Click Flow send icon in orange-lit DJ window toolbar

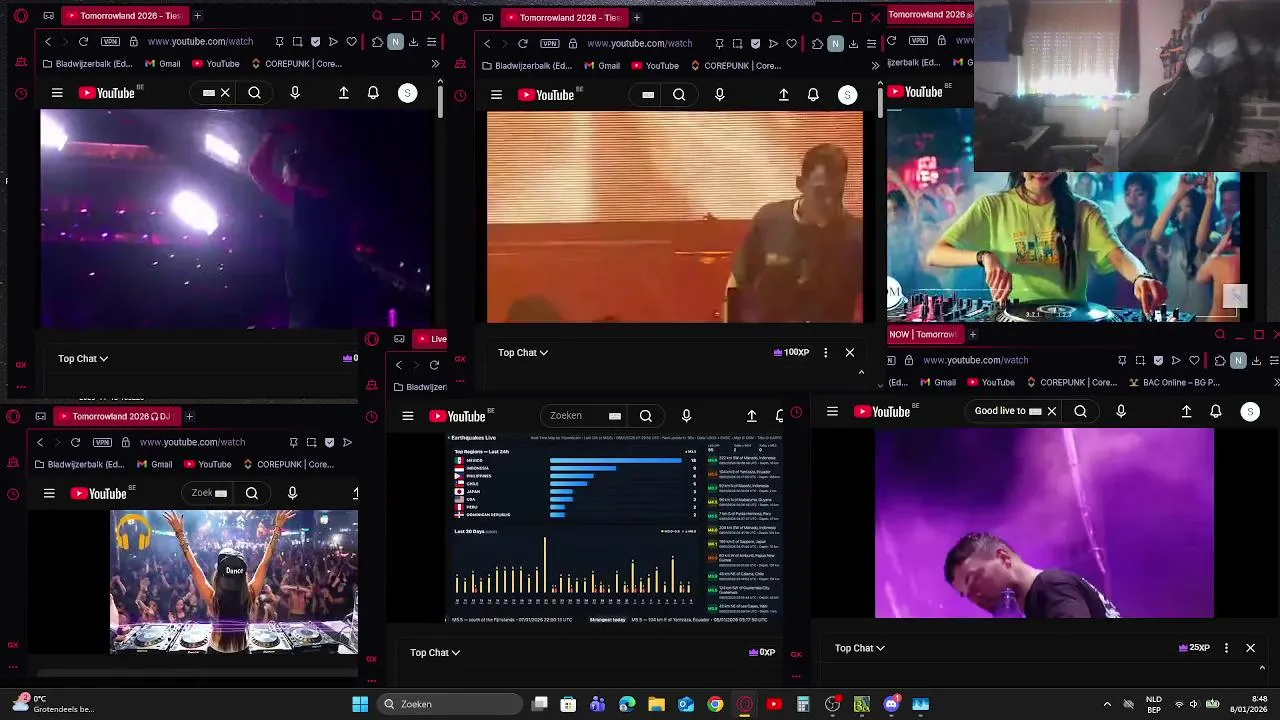tap(773, 44)
